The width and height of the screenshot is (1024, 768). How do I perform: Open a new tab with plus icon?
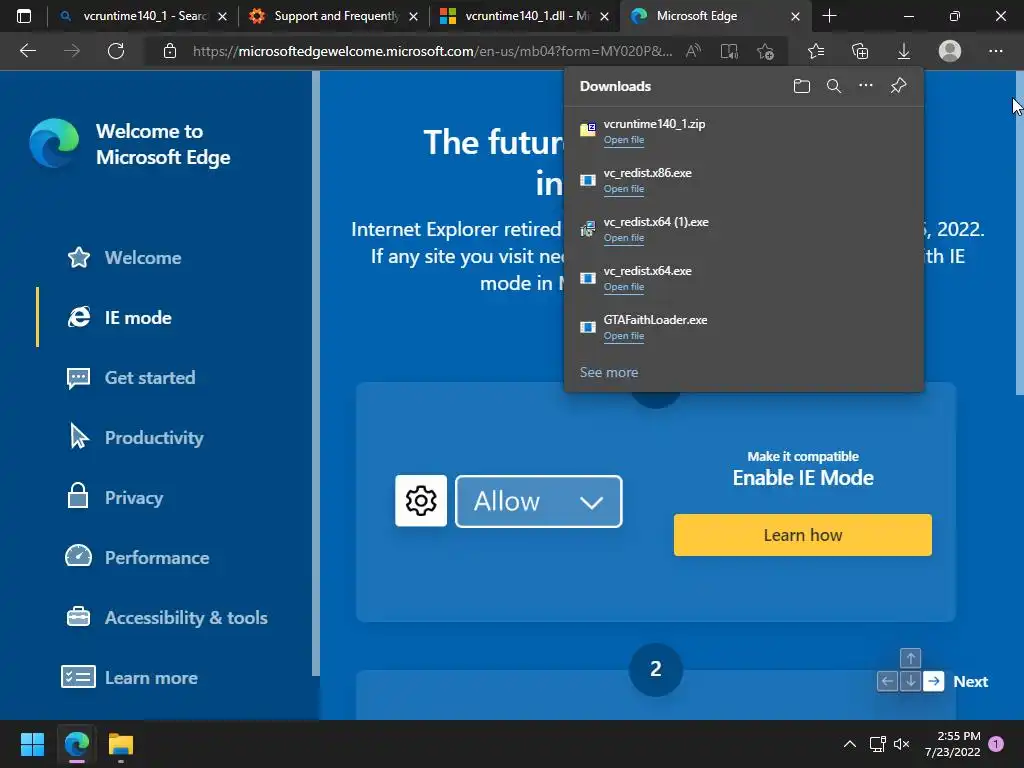tap(829, 16)
